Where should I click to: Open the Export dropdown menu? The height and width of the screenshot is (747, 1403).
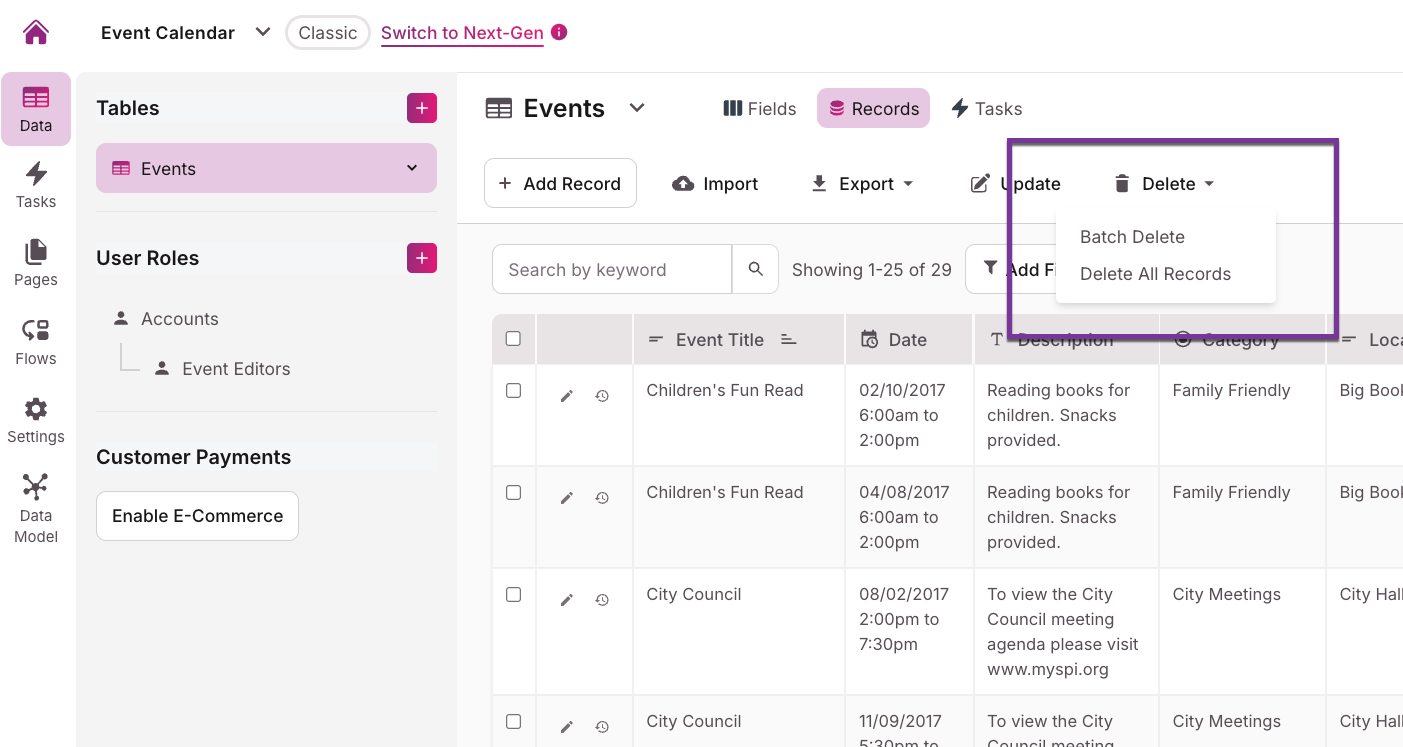click(x=862, y=184)
